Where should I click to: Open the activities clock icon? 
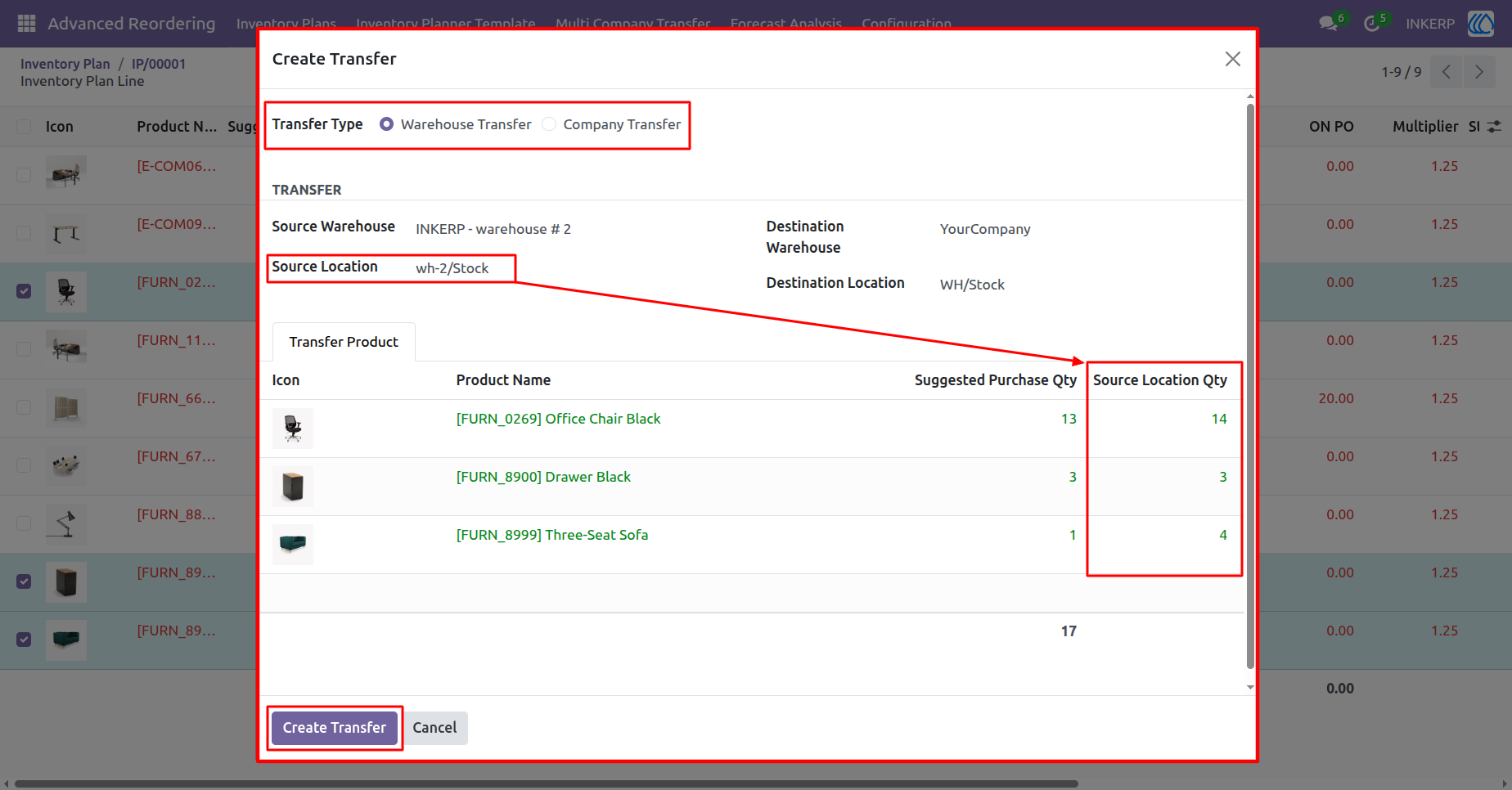tap(1372, 24)
